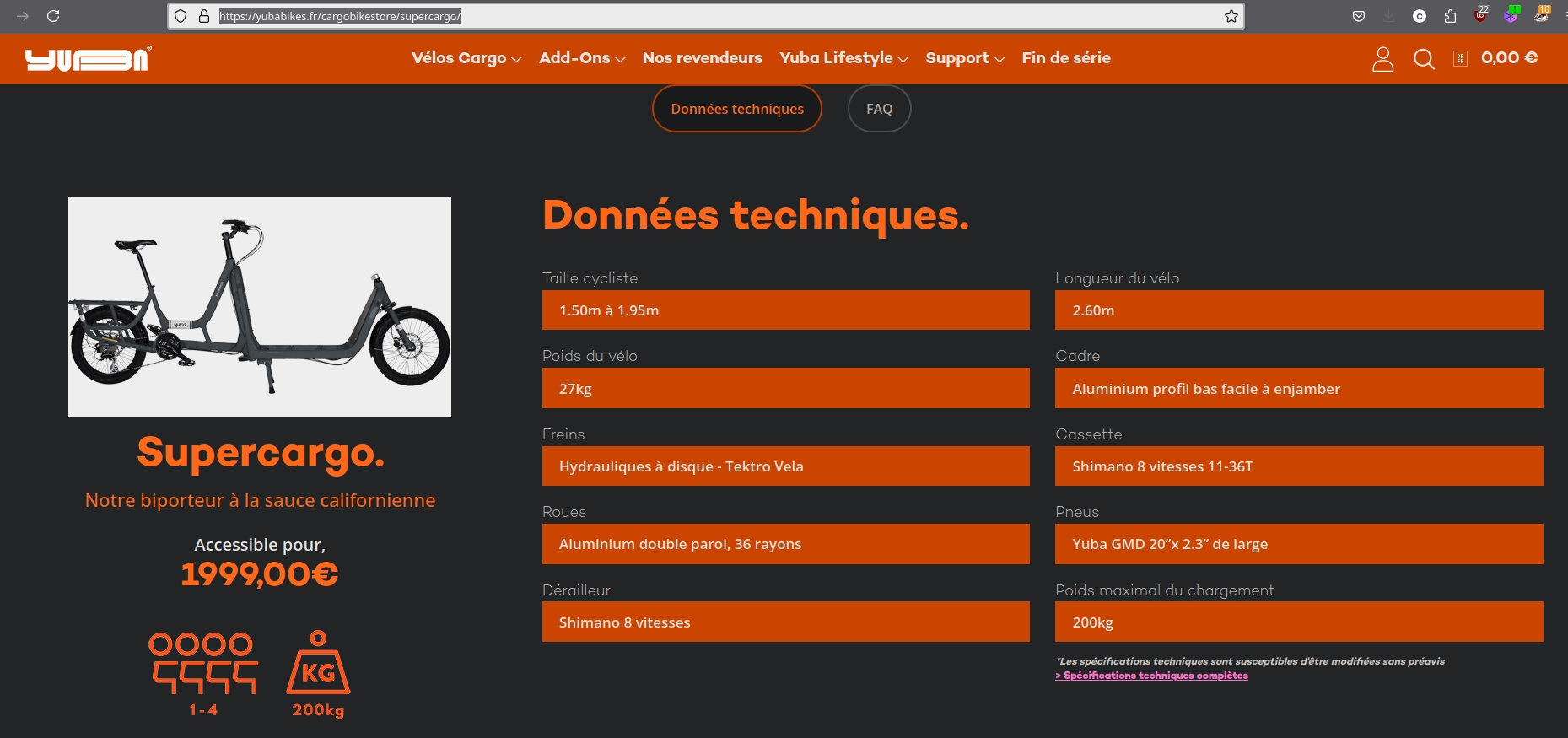Click the tracking protection shield icon

pyautogui.click(x=181, y=16)
